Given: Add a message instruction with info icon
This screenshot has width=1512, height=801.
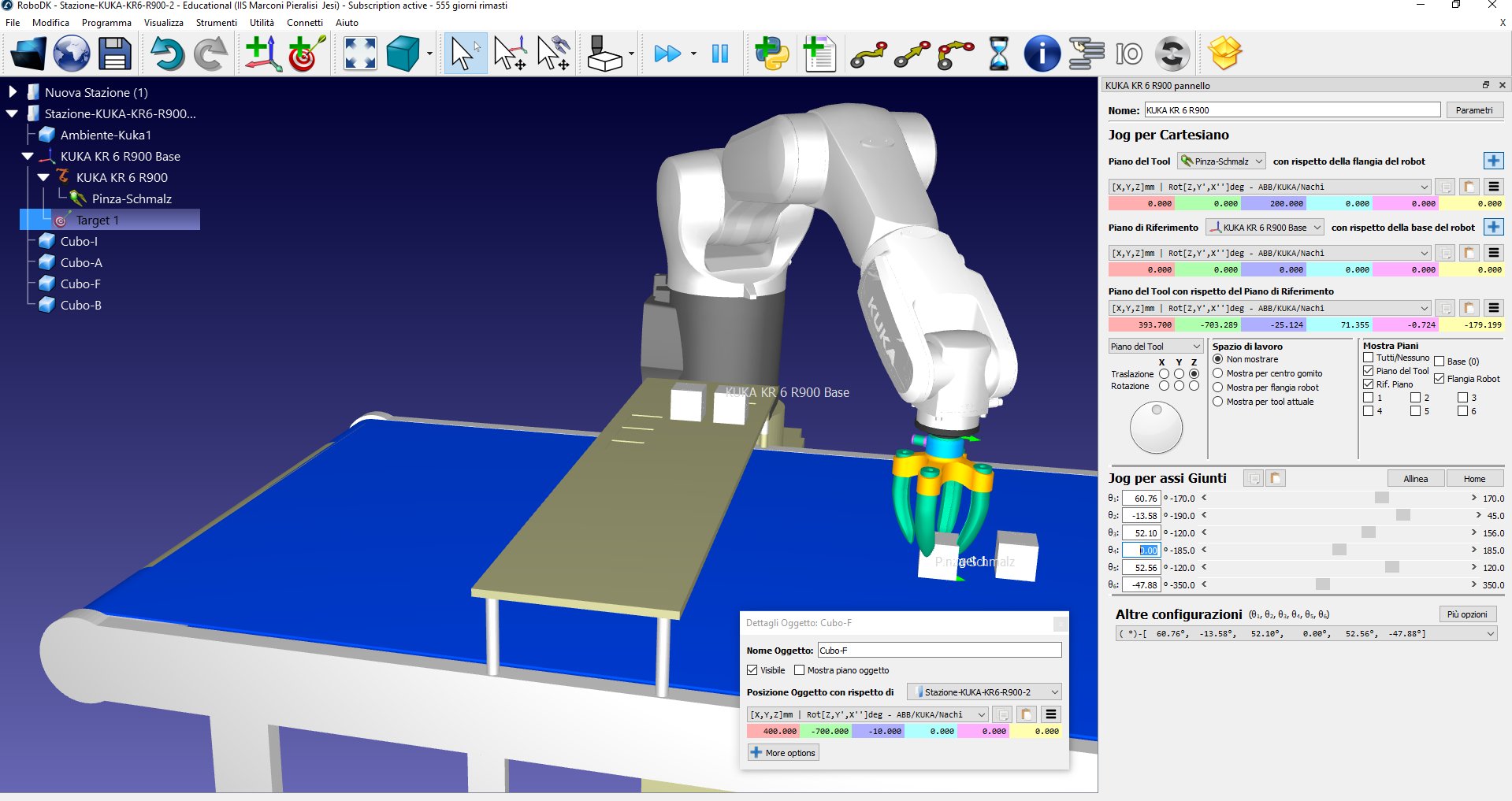Looking at the screenshot, I should point(1042,54).
